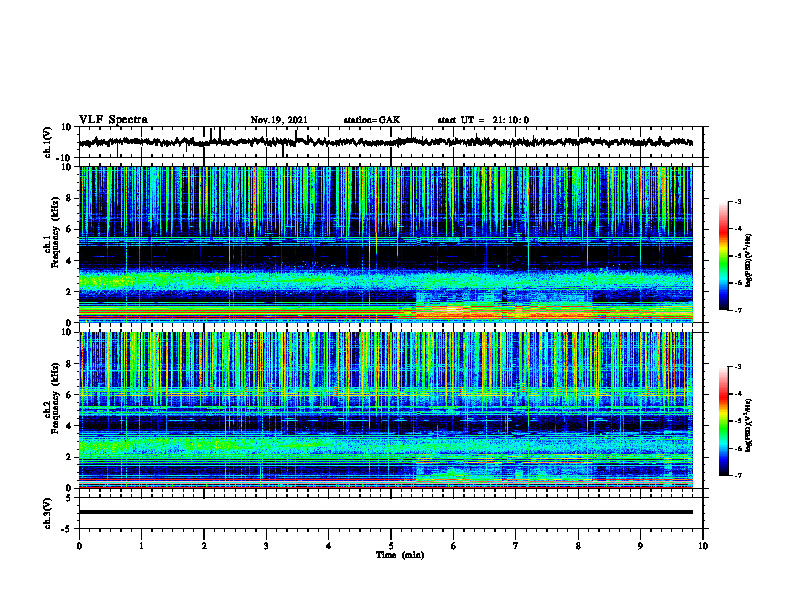Click the log(PSD) label beside ch.2 colorbar
Viewport: 792px width, 612px height.
(x=749, y=424)
